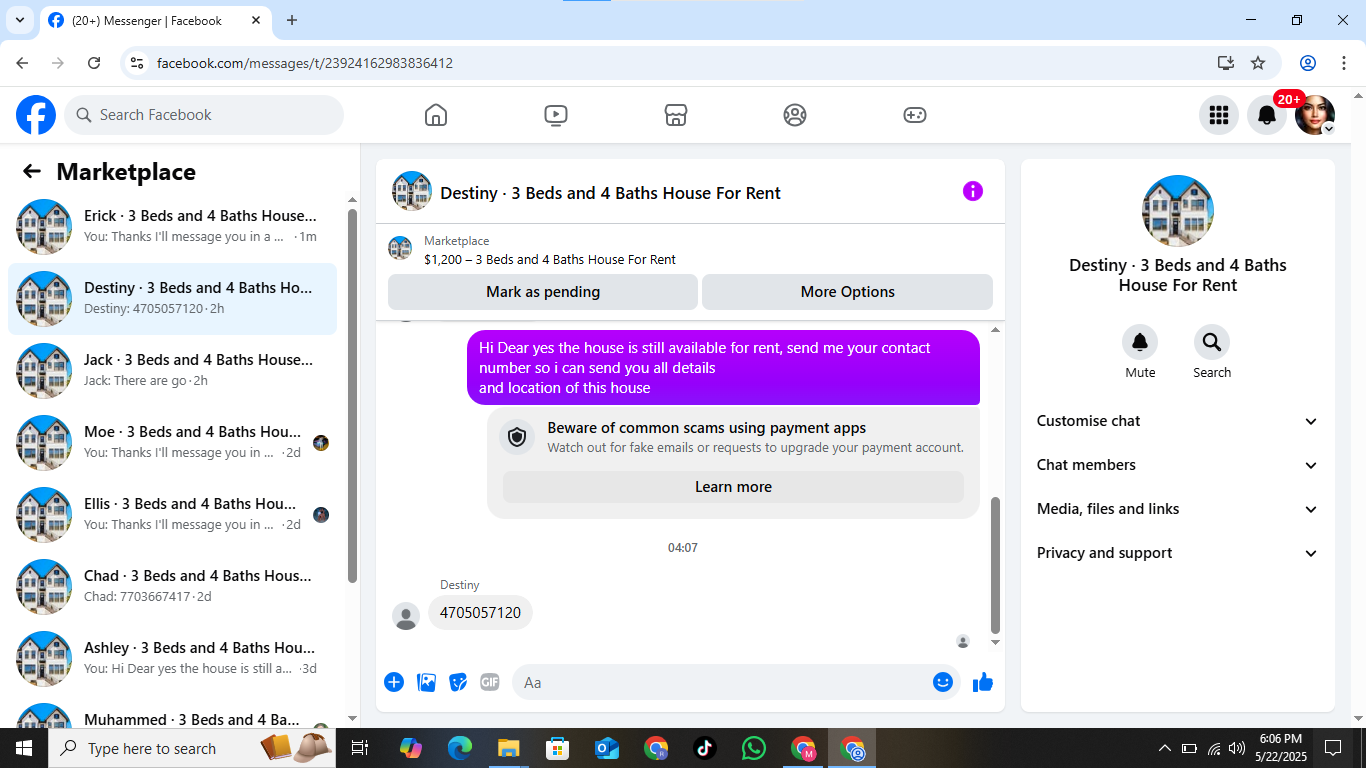Image resolution: width=1366 pixels, height=768 pixels.
Task: Choose a GIF from the composer
Action: (x=489, y=682)
